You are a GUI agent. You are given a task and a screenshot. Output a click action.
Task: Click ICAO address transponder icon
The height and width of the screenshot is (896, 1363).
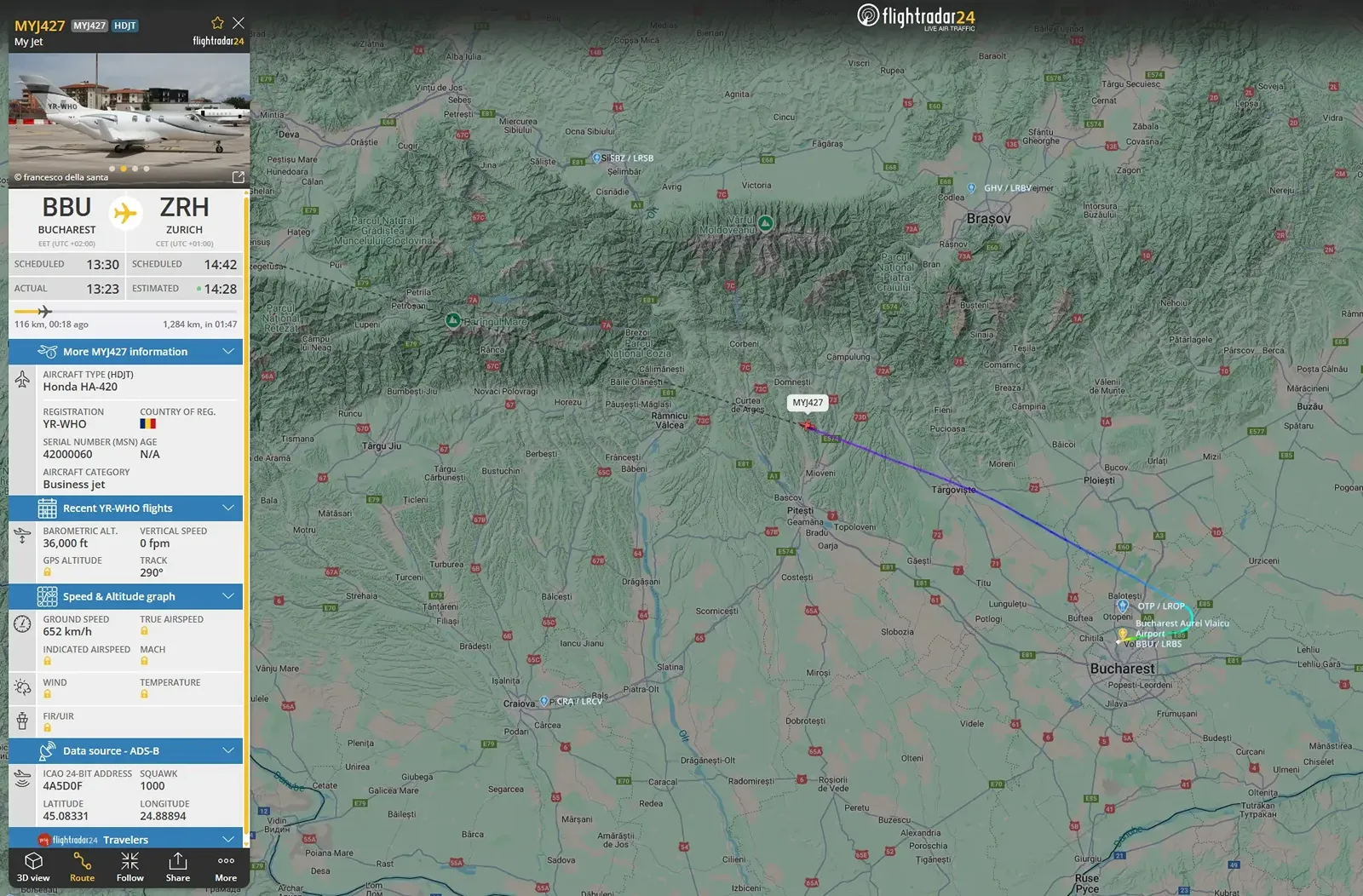pos(22,778)
